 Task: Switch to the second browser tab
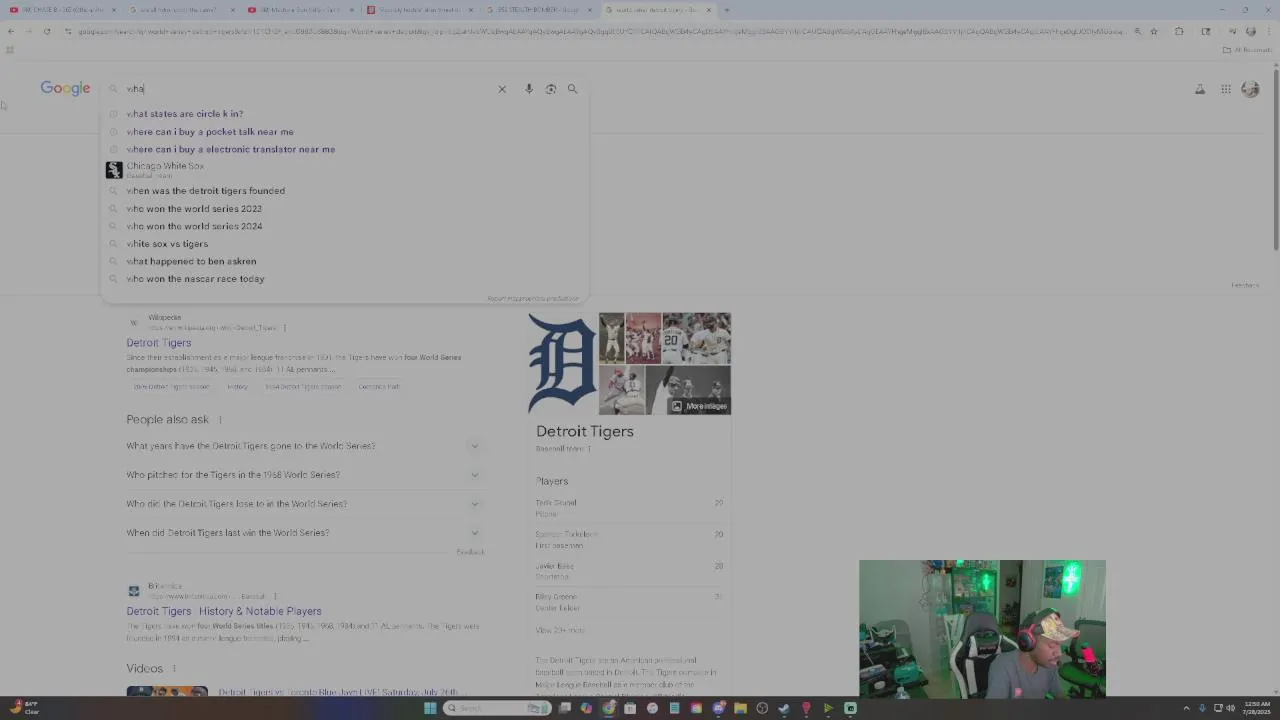pos(180,10)
